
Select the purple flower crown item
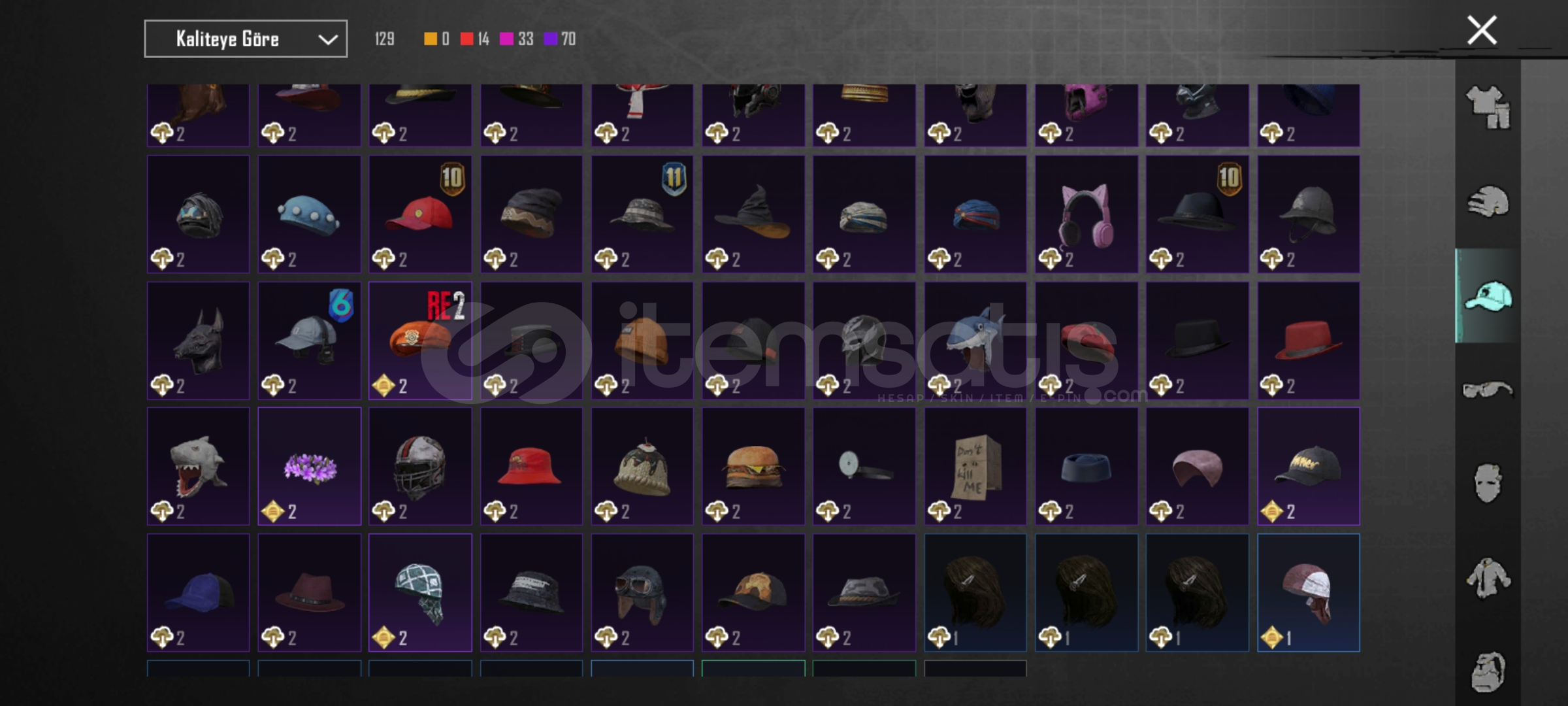pyautogui.click(x=309, y=466)
